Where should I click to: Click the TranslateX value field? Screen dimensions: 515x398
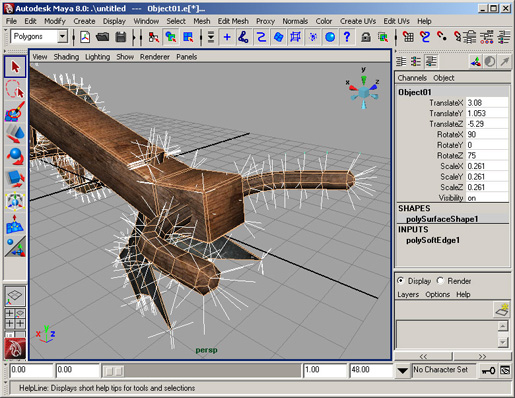[x=487, y=103]
